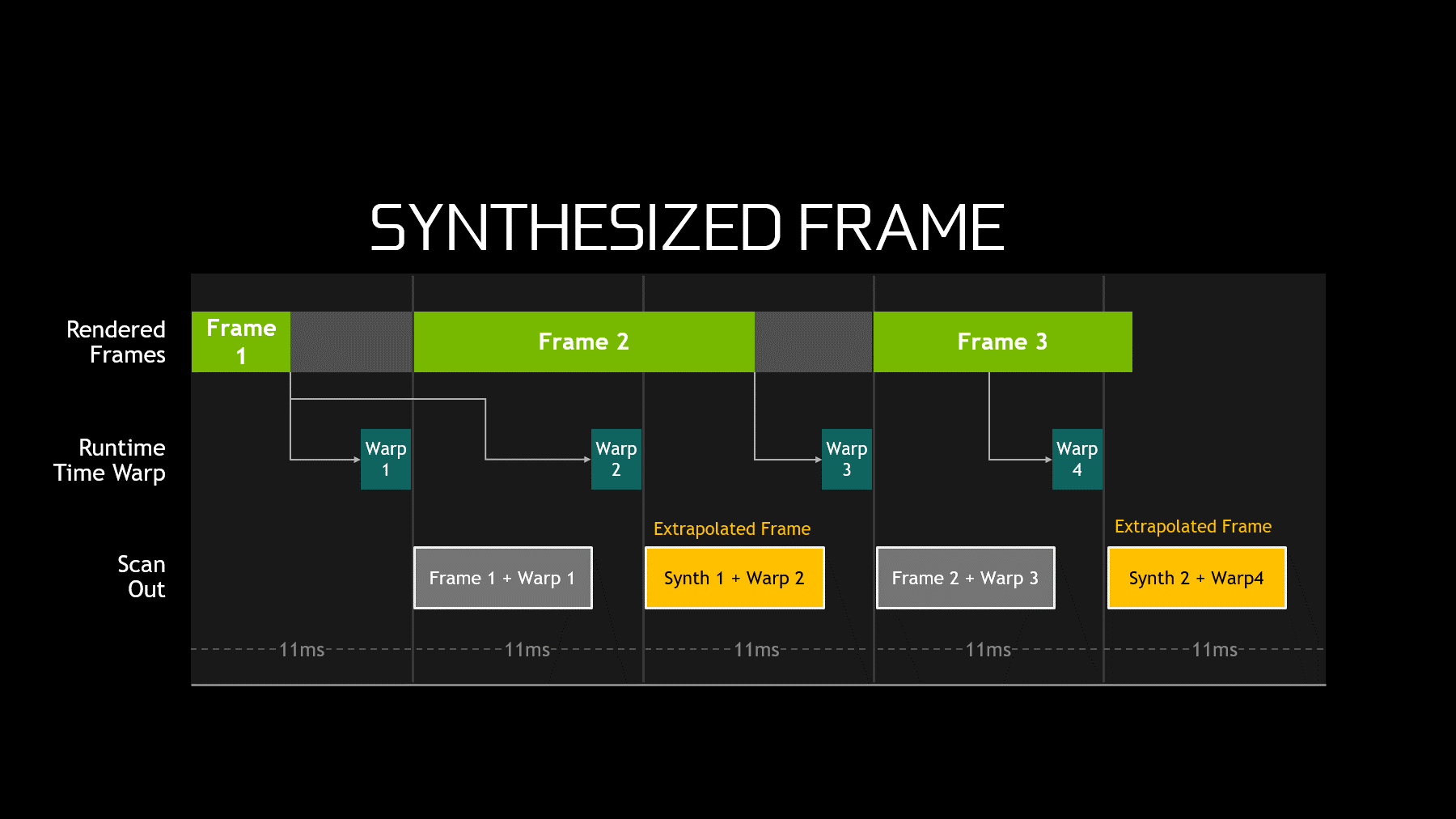Collapse the Scan Out row label

tap(143, 577)
